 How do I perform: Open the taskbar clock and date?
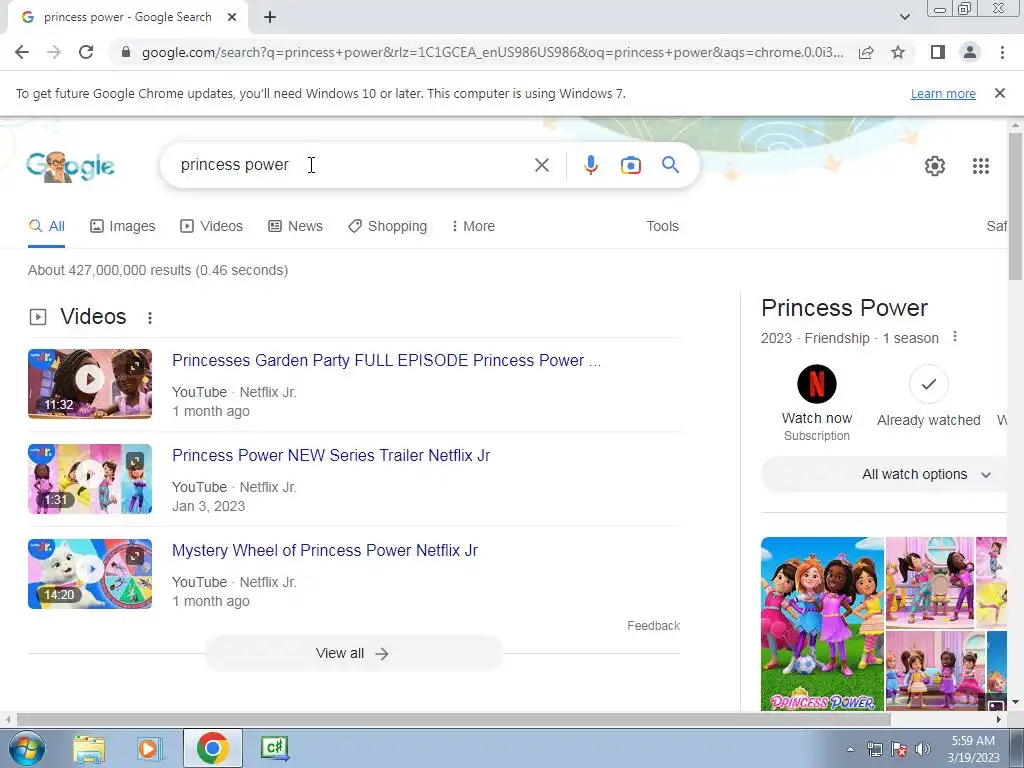tap(973, 749)
